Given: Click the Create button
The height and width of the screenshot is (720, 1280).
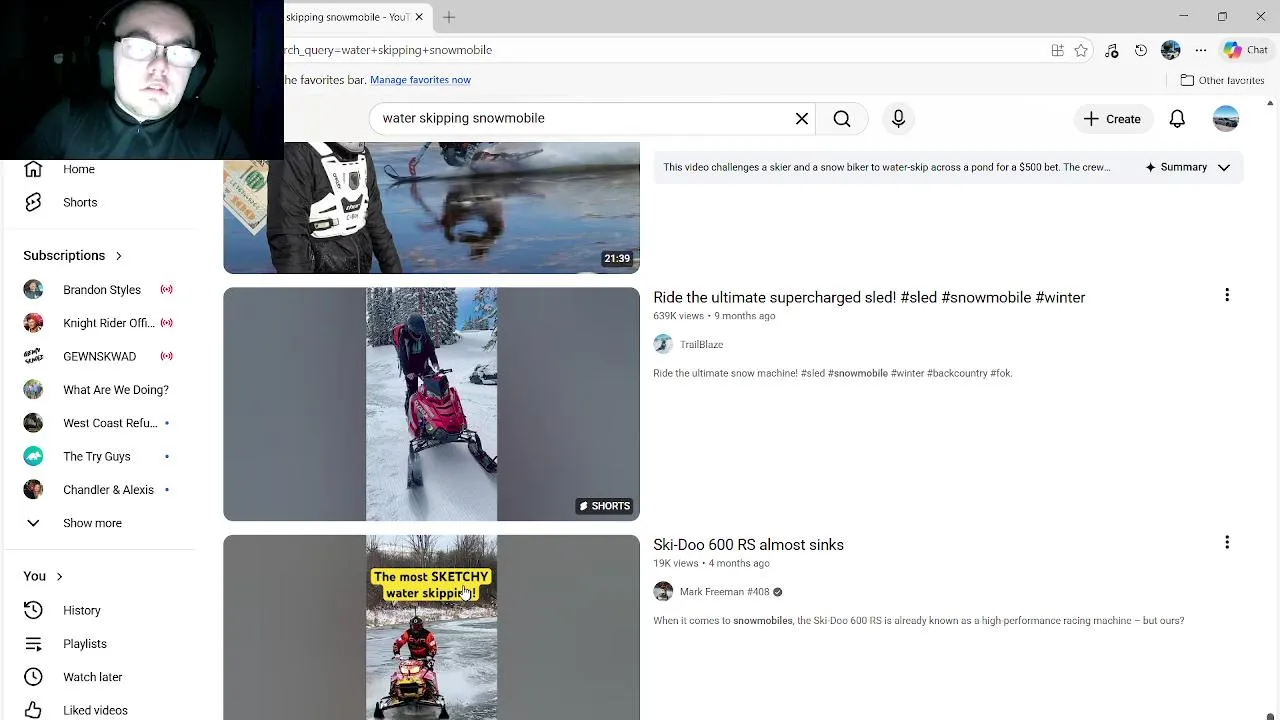Looking at the screenshot, I should [x=1112, y=119].
